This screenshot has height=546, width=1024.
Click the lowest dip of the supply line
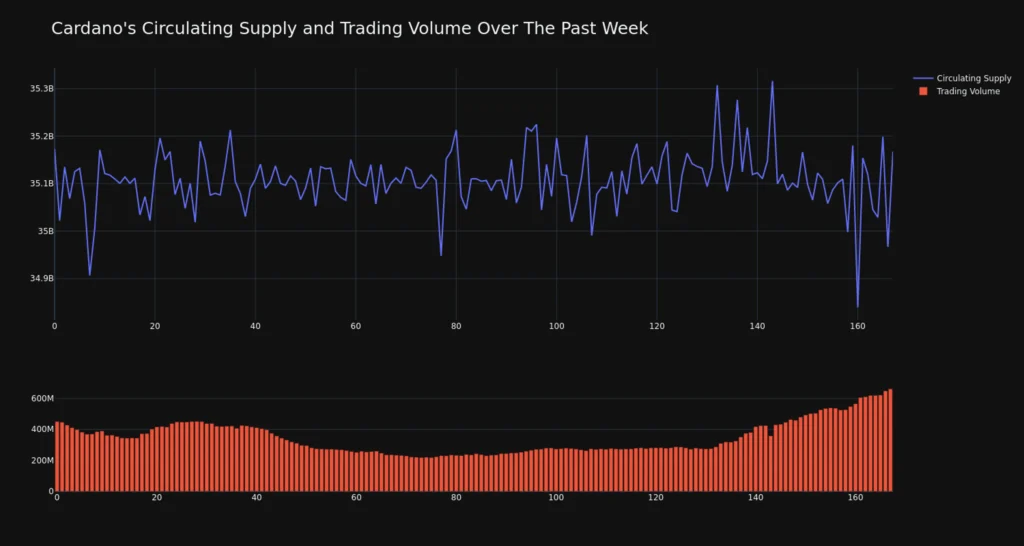[x=857, y=306]
